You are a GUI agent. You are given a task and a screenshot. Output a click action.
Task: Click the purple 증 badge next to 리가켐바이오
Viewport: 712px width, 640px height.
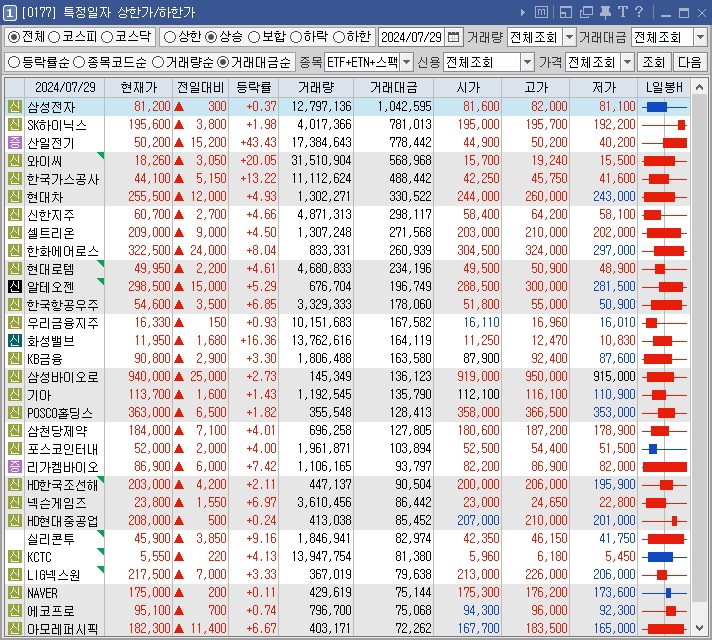click(15, 466)
